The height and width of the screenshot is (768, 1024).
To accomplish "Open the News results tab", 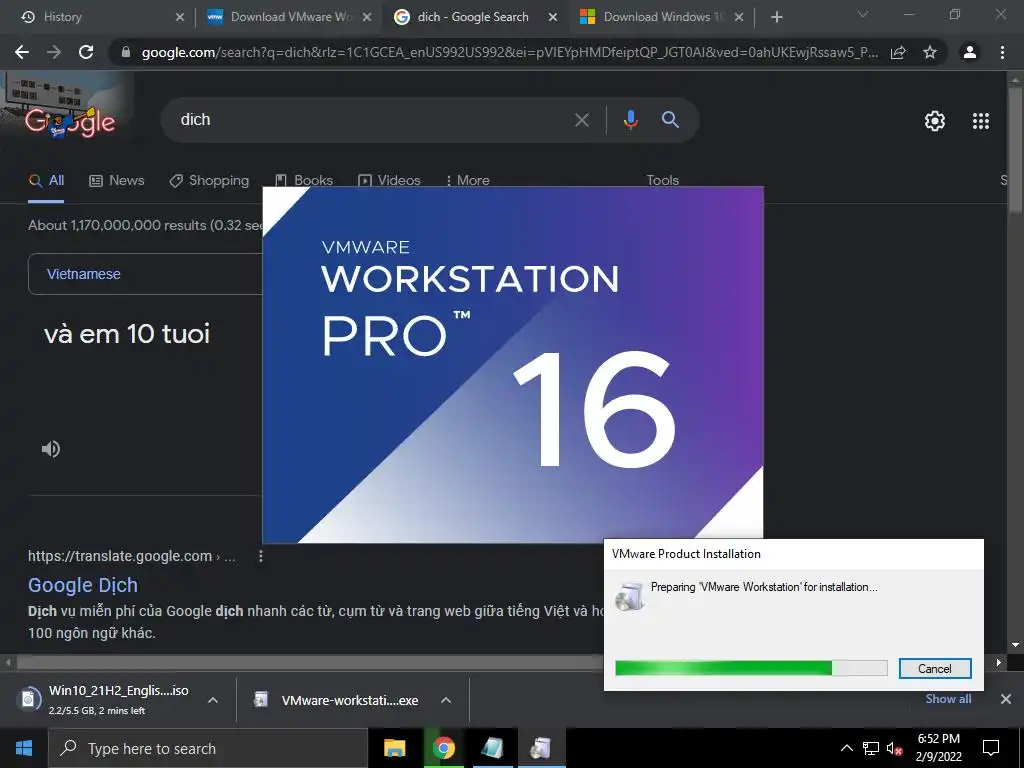I will 116,181.
